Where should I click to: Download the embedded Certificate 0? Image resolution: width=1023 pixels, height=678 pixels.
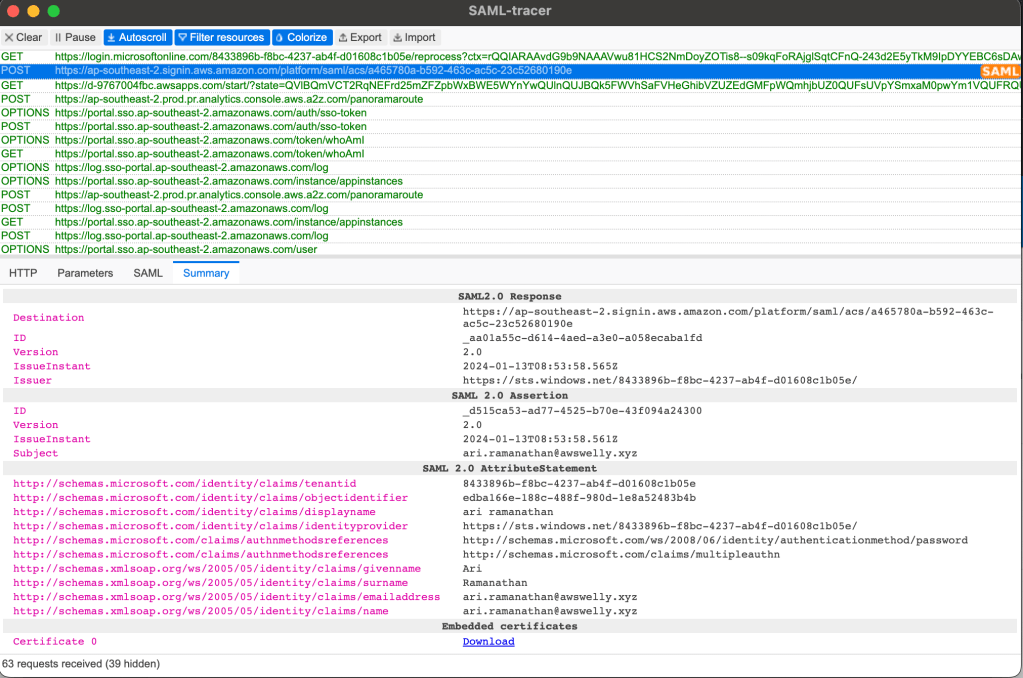click(488, 642)
